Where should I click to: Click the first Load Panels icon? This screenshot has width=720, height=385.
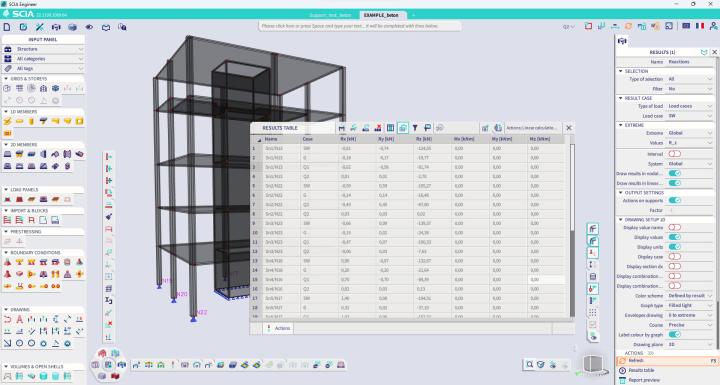tap(7, 199)
